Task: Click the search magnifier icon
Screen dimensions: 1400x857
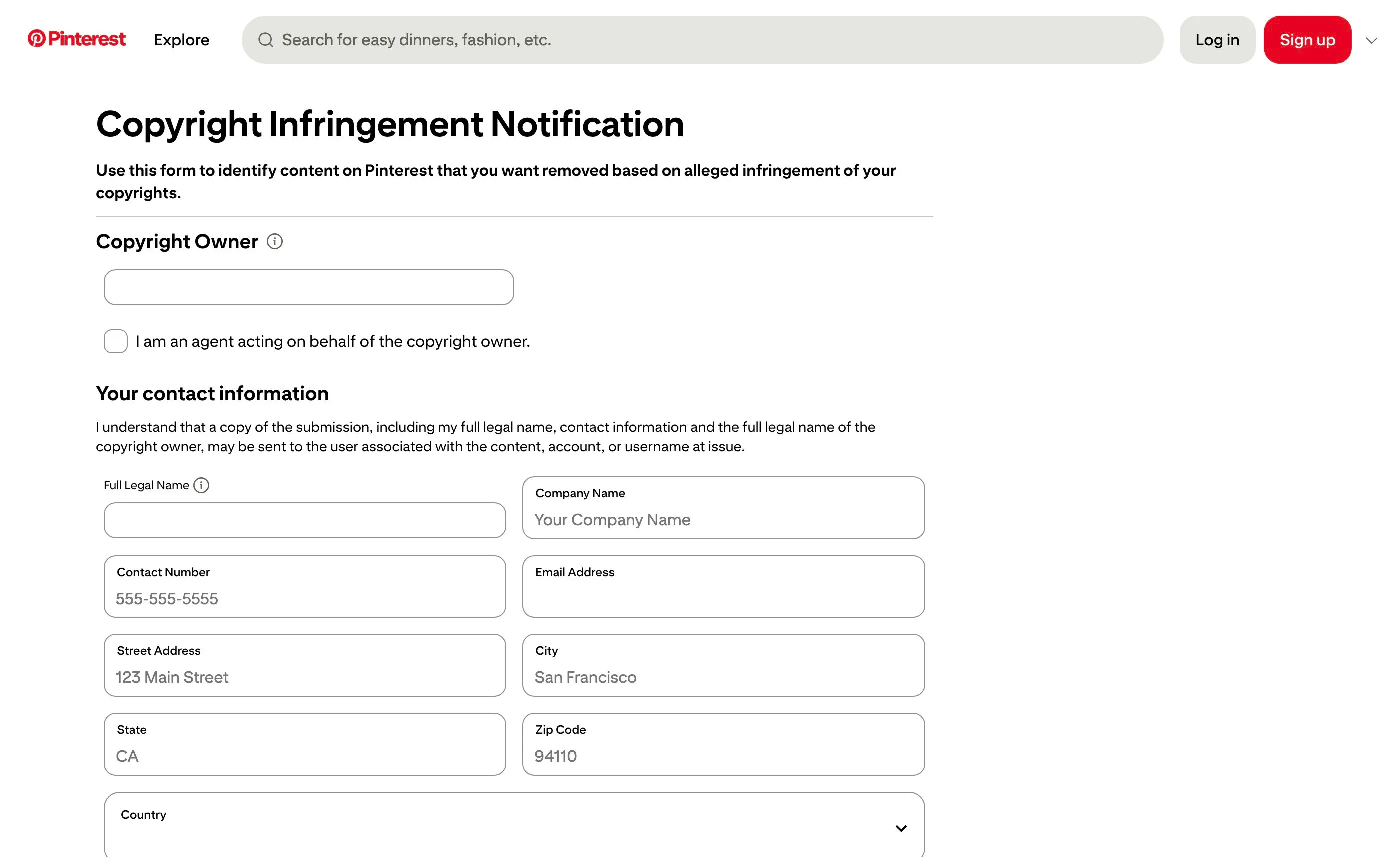Action: (266, 40)
